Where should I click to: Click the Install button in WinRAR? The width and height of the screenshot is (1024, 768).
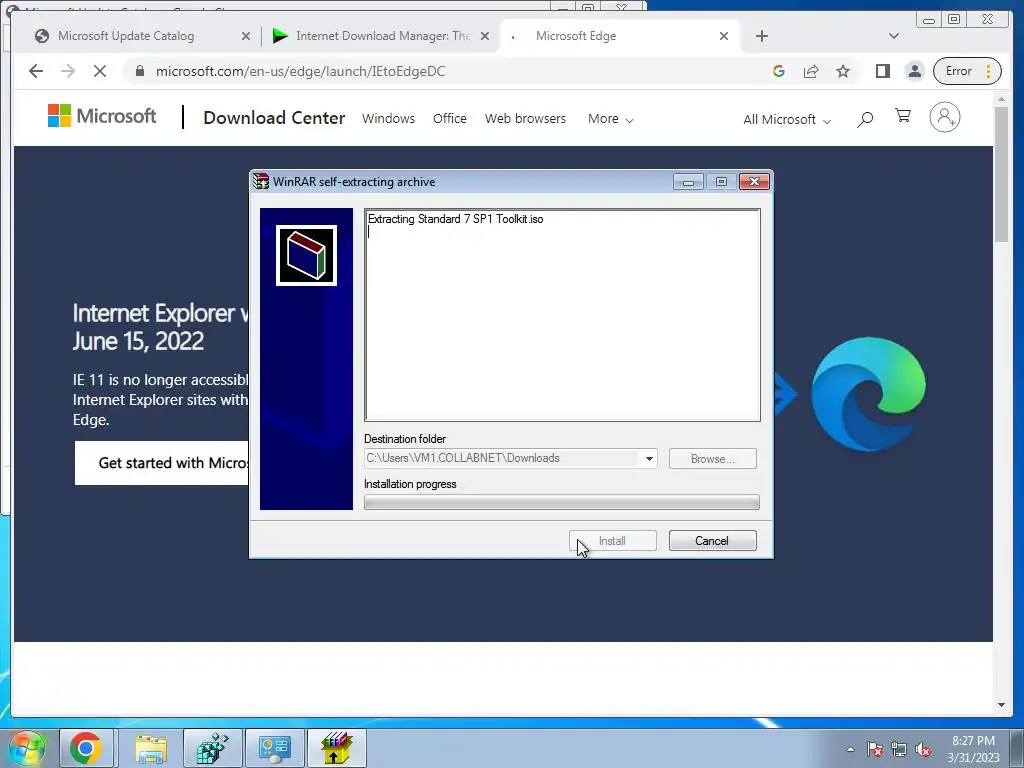(613, 541)
